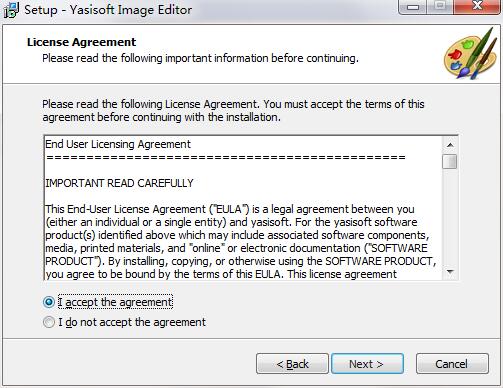Click the empty scrollbar track below thumb

[x=450, y=217]
